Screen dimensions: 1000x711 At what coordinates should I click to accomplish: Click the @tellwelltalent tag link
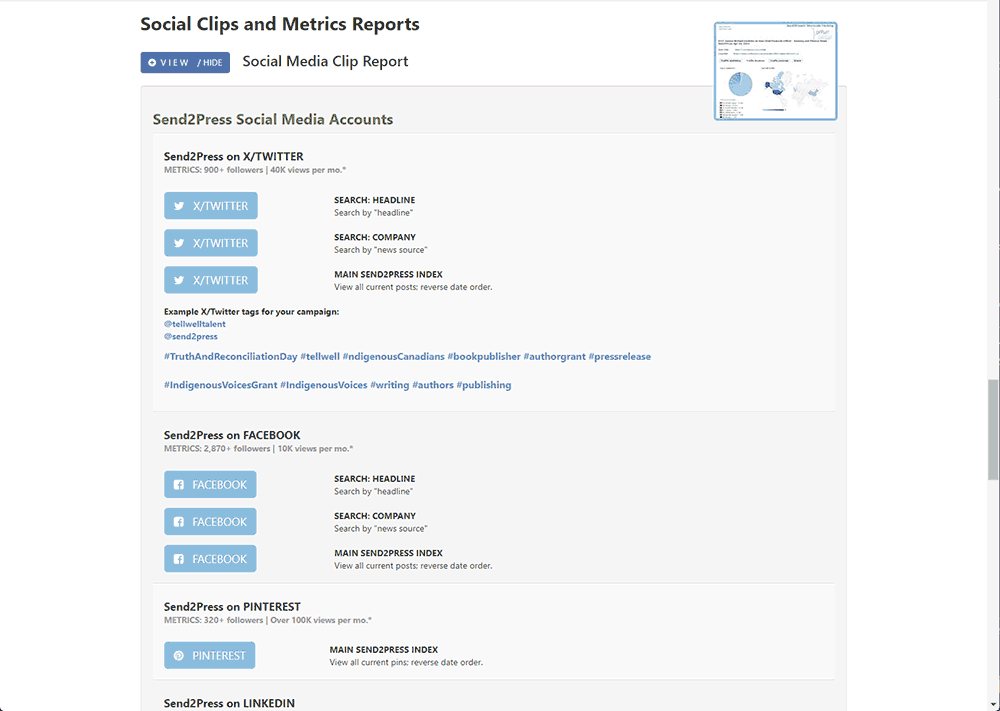pyautogui.click(x=195, y=324)
